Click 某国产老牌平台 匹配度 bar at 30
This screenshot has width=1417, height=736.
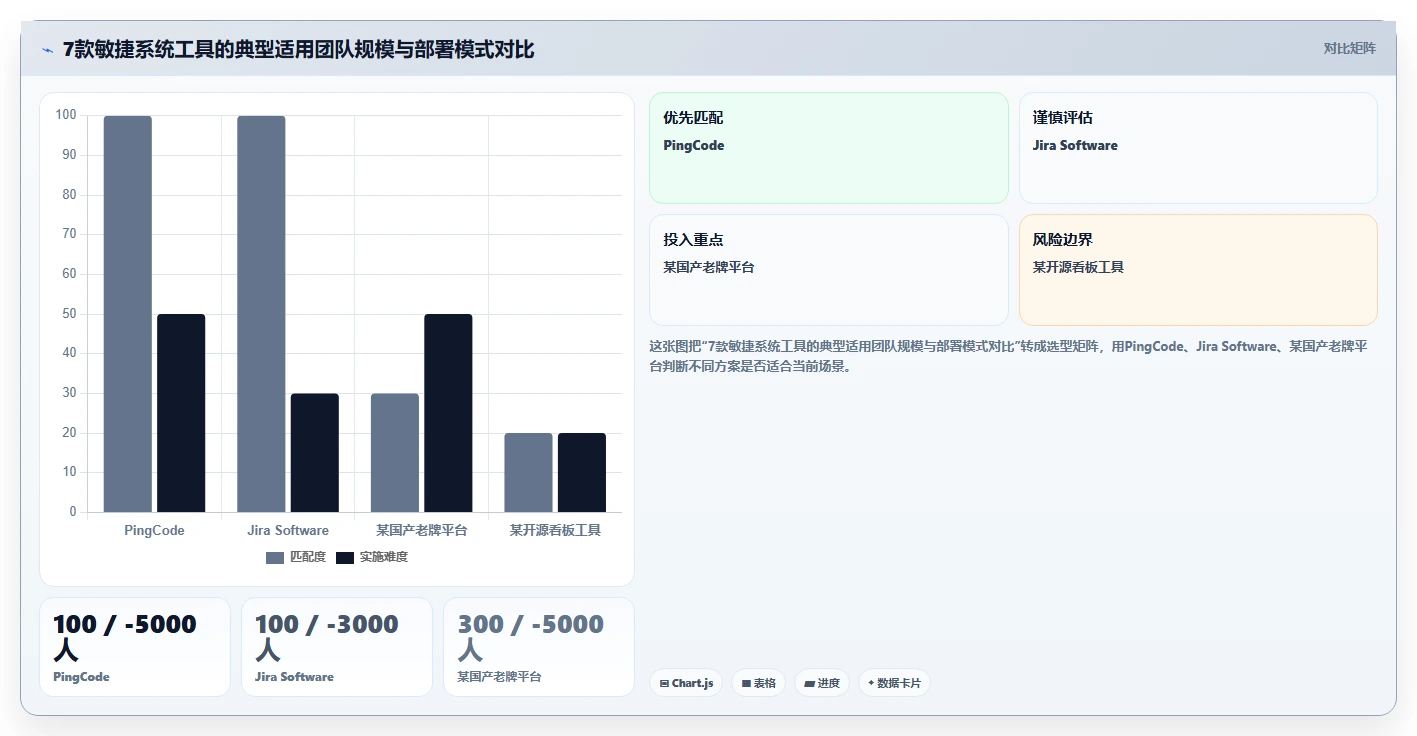[x=395, y=453]
